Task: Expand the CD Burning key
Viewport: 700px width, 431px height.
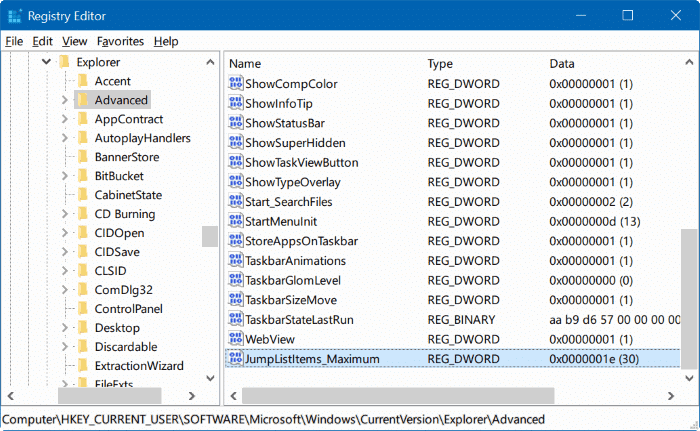Action: [65, 213]
